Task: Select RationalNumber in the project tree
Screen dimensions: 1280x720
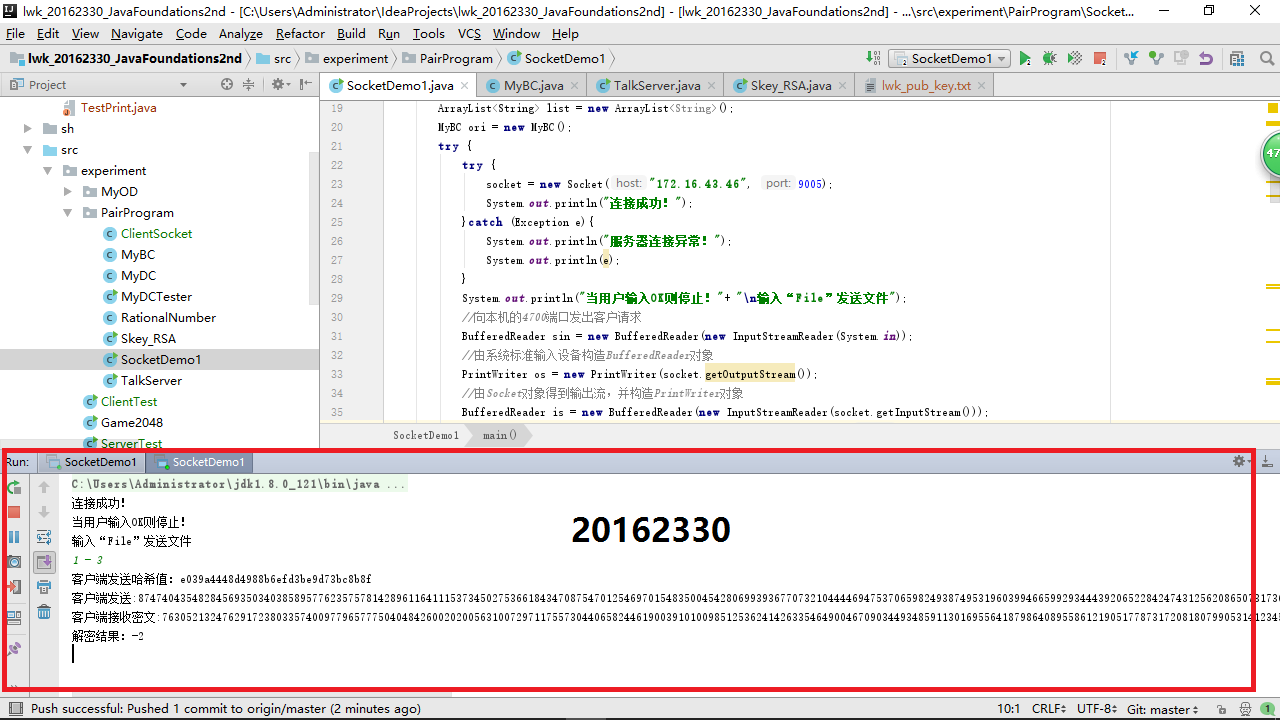Action: (168, 318)
